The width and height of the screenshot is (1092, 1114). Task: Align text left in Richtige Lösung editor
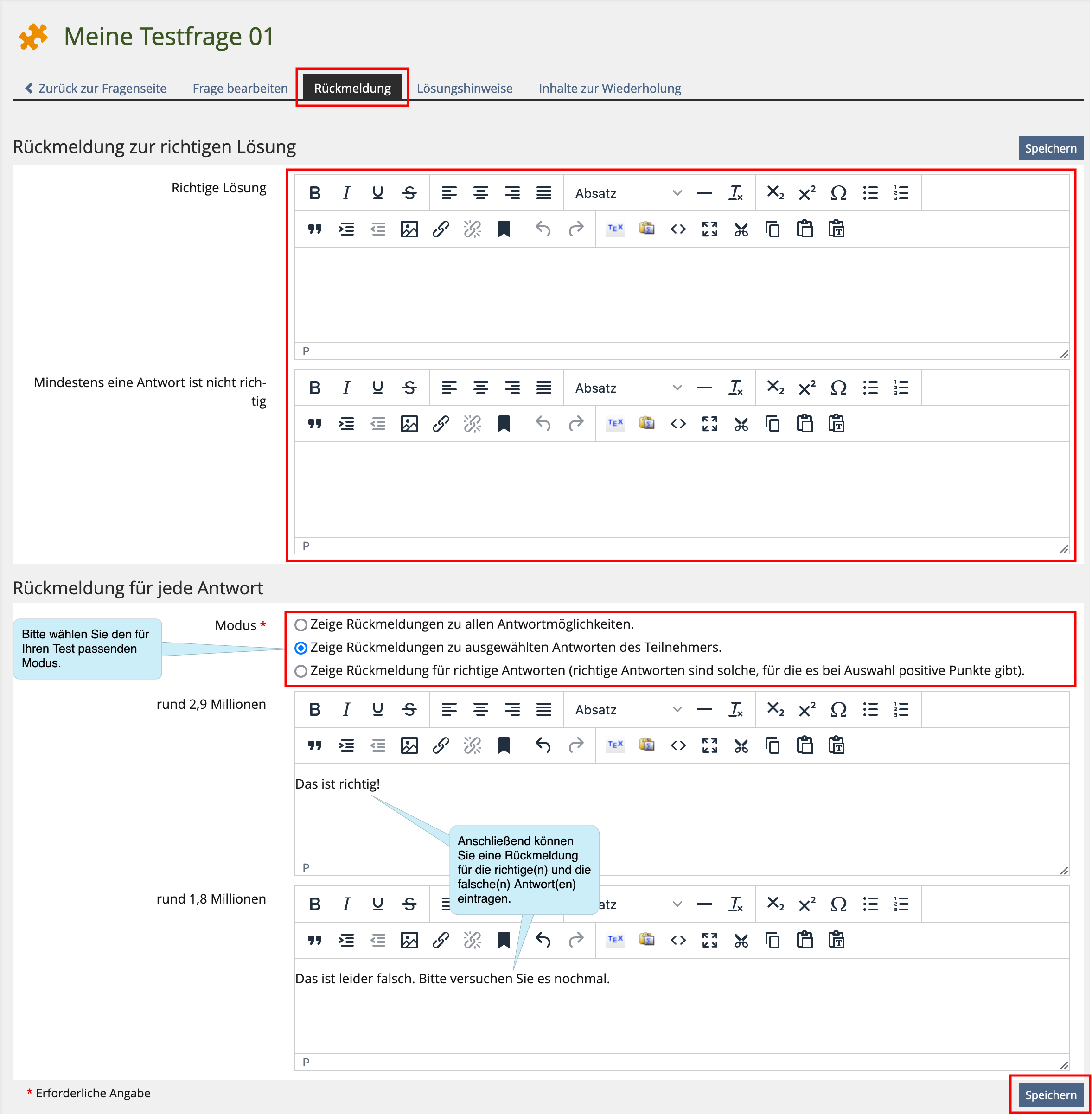(449, 193)
